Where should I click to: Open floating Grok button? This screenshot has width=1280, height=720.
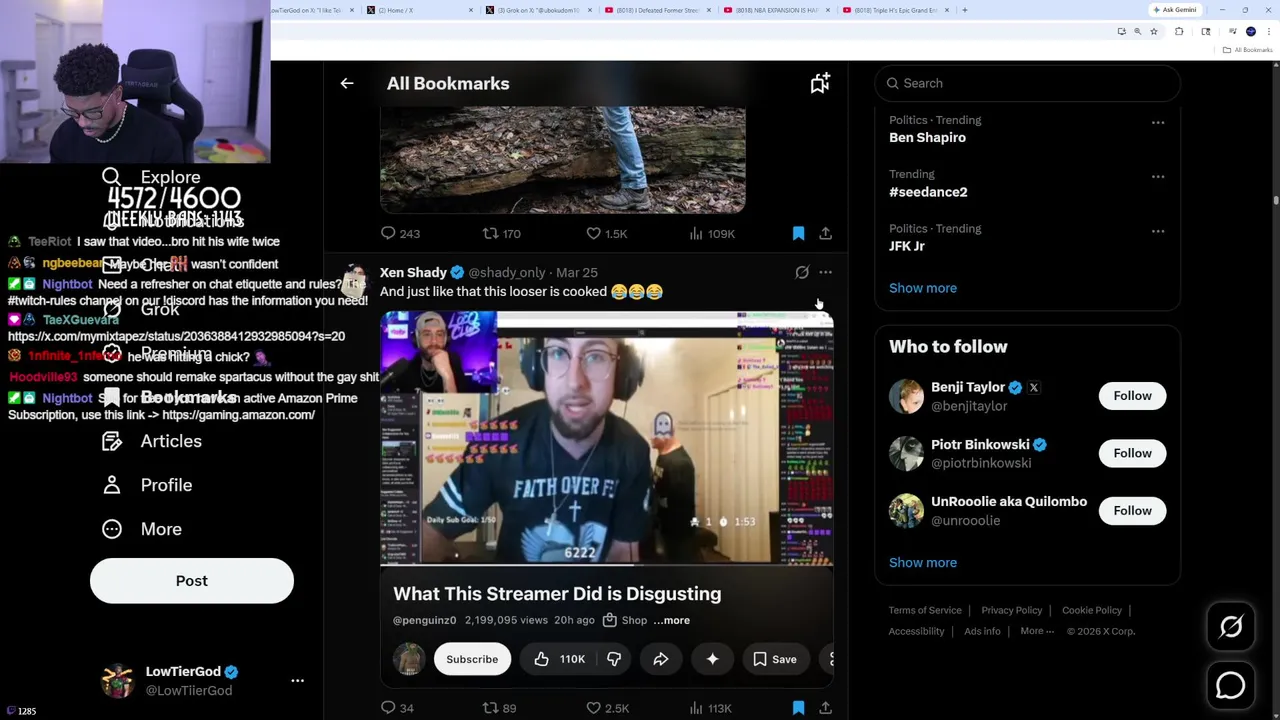(x=1231, y=627)
